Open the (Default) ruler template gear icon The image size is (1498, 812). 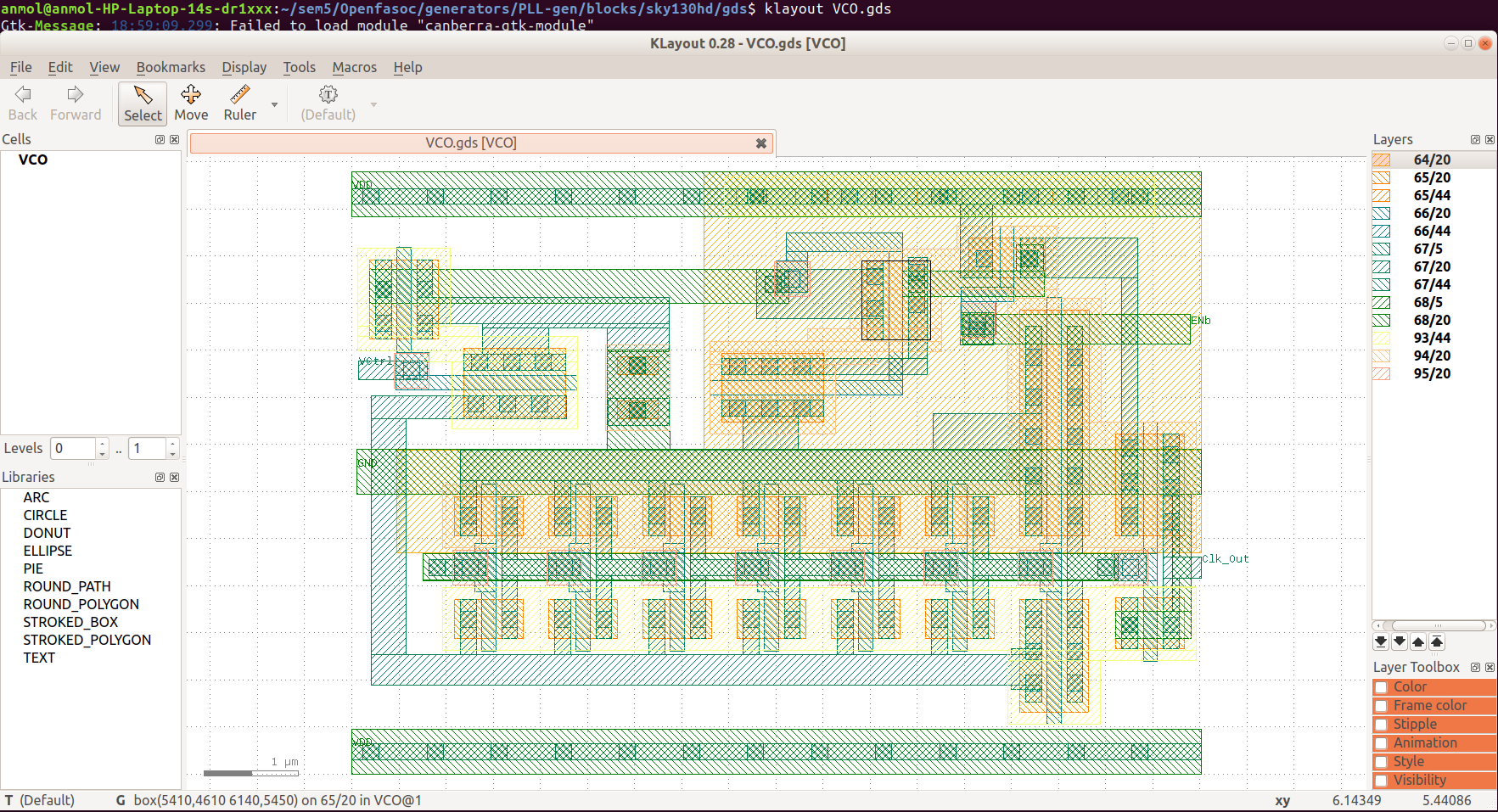[328, 95]
